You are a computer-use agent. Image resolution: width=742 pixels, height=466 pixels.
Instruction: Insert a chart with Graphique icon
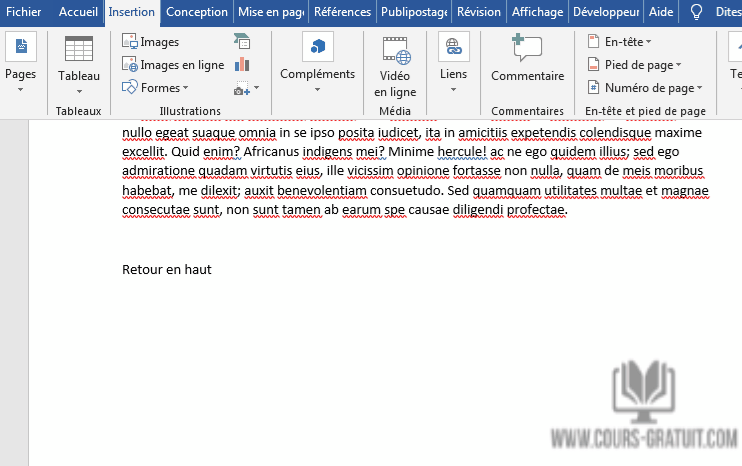[242, 64]
